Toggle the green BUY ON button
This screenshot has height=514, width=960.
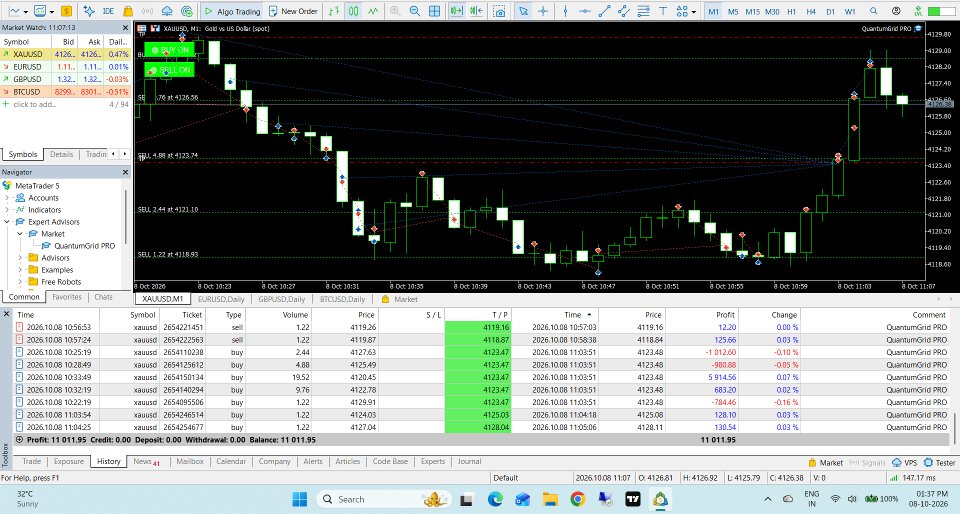click(170, 50)
